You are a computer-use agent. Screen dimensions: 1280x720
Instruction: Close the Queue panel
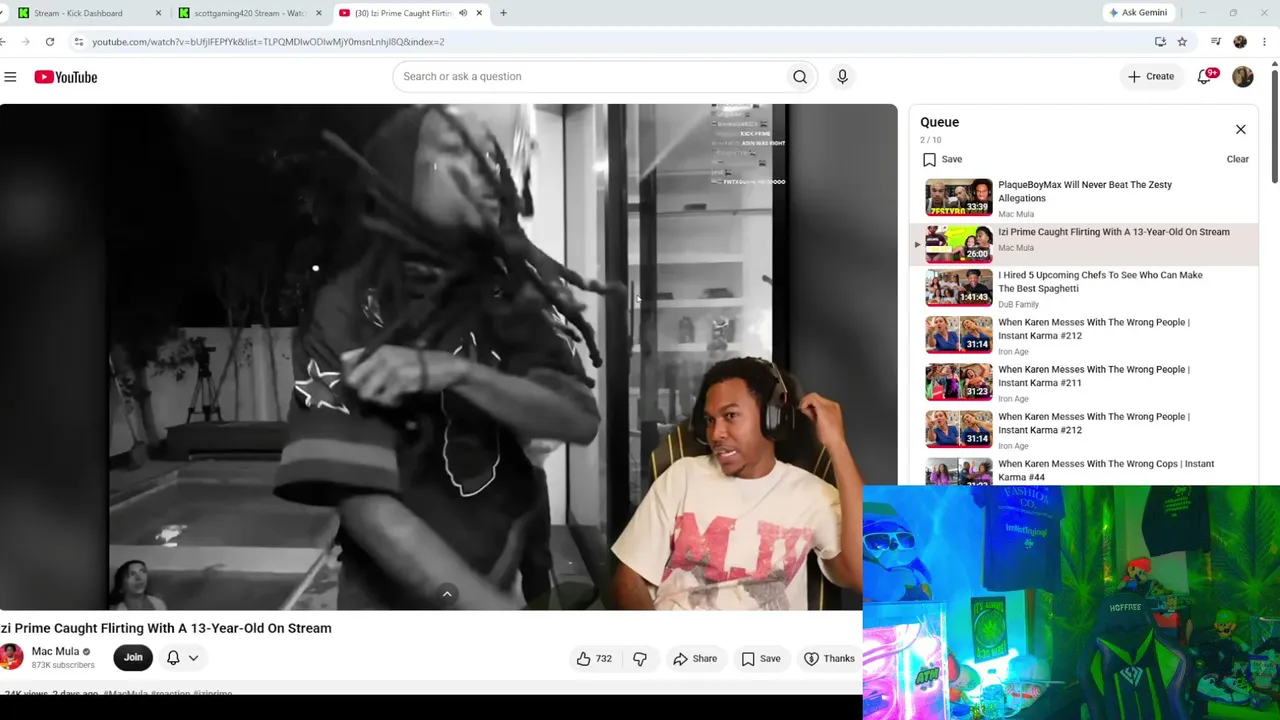1241,129
